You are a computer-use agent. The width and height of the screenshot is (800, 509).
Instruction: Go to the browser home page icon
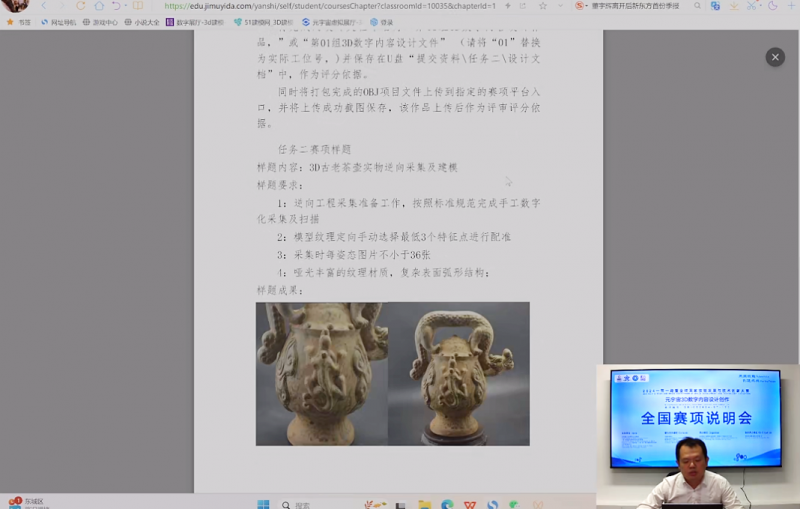pos(98,6)
